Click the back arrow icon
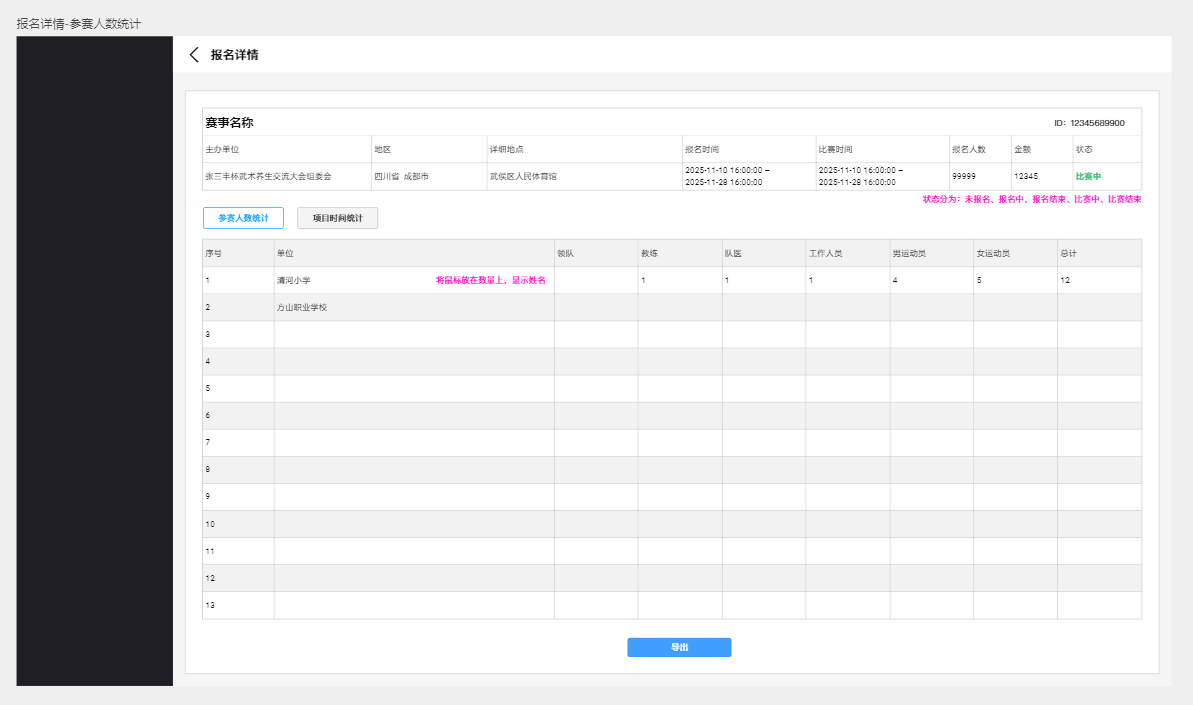This screenshot has width=1193, height=705. coord(194,55)
